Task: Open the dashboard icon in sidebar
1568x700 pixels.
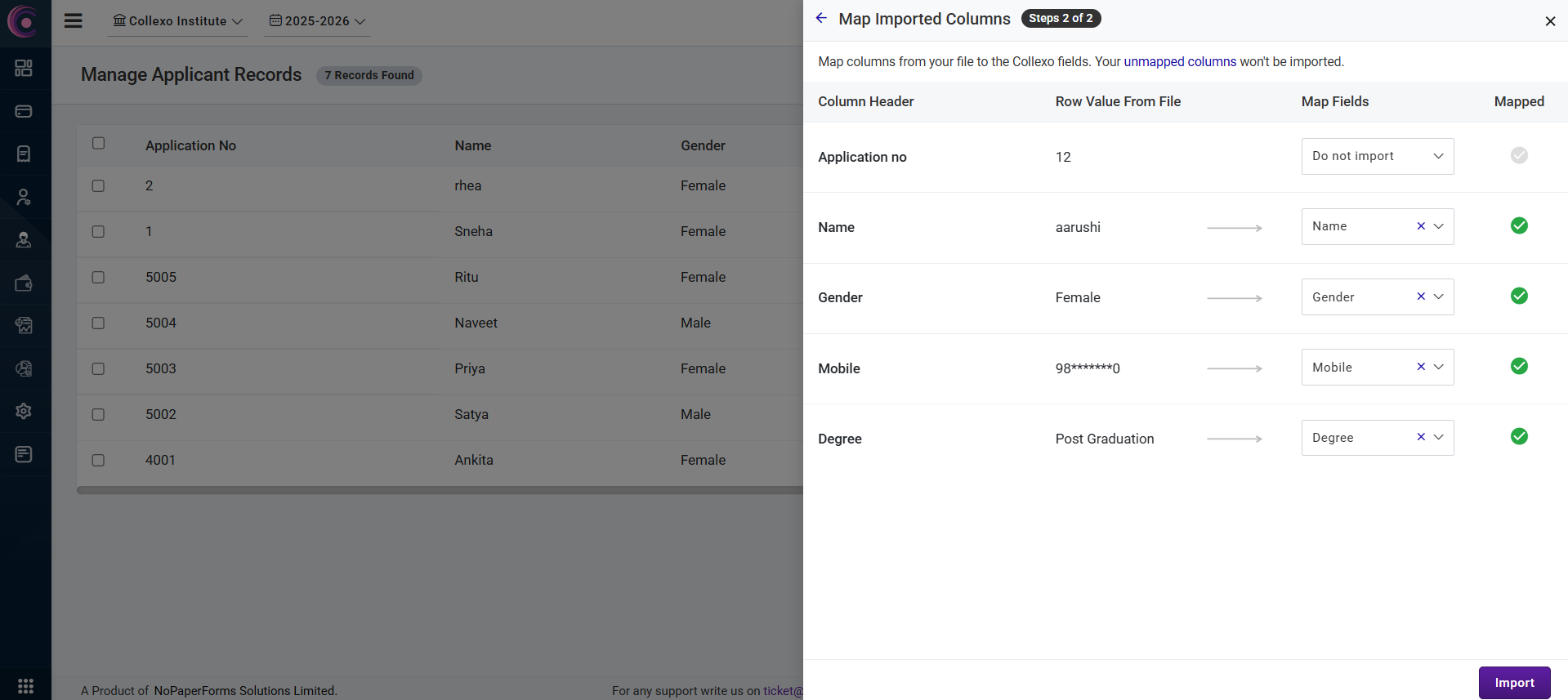Action: (24, 68)
